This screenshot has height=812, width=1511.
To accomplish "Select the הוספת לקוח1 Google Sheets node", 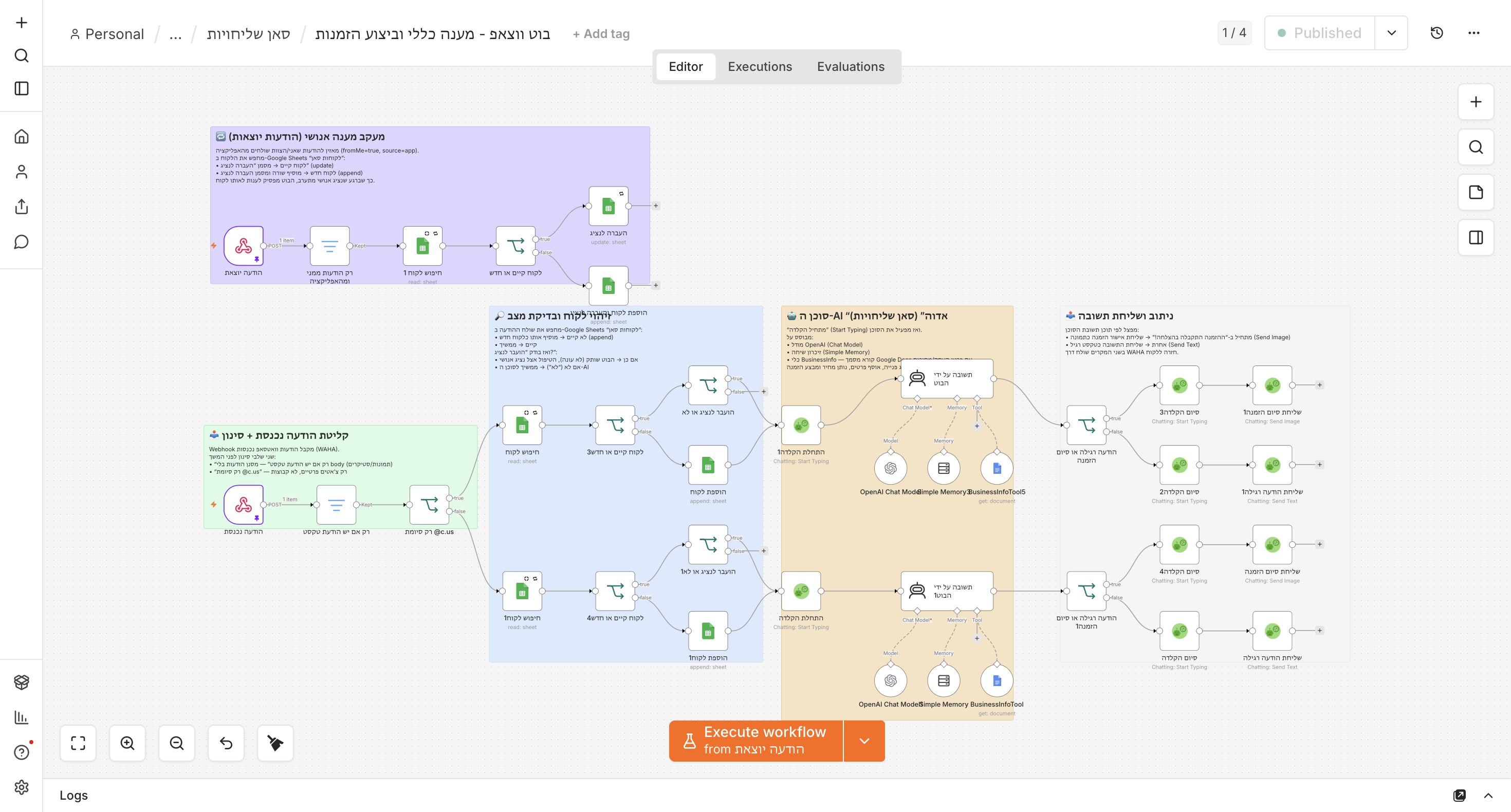I will (x=708, y=631).
